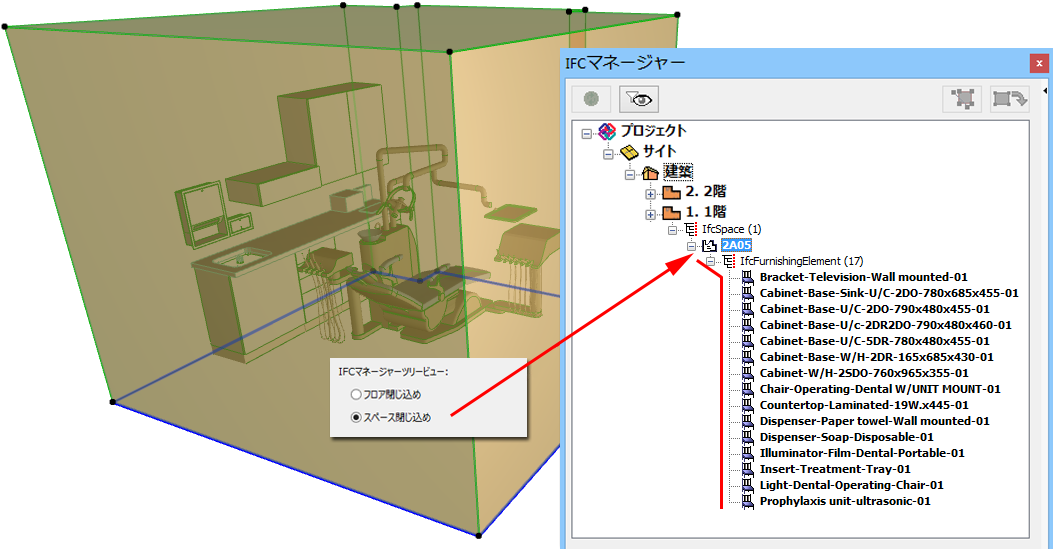Select Cabinet-W/H-2SDO-760x965x355-01
The width and height of the screenshot is (1053, 549).
tap(864, 373)
